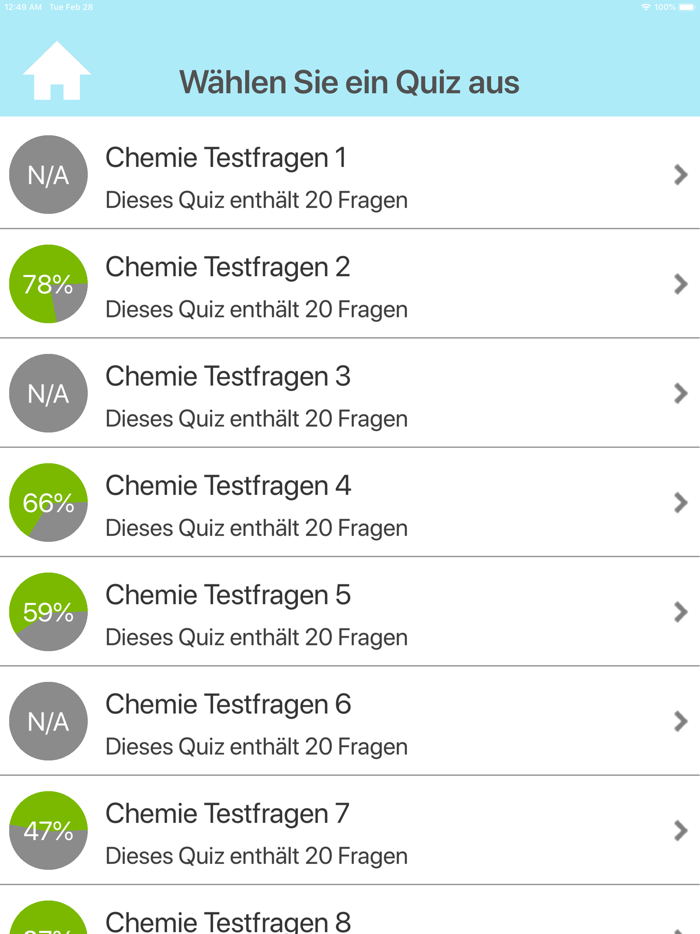This screenshot has width=700, height=934.
Task: Click the 66% score circle for Chemie Testfragen 4
Action: (48, 502)
